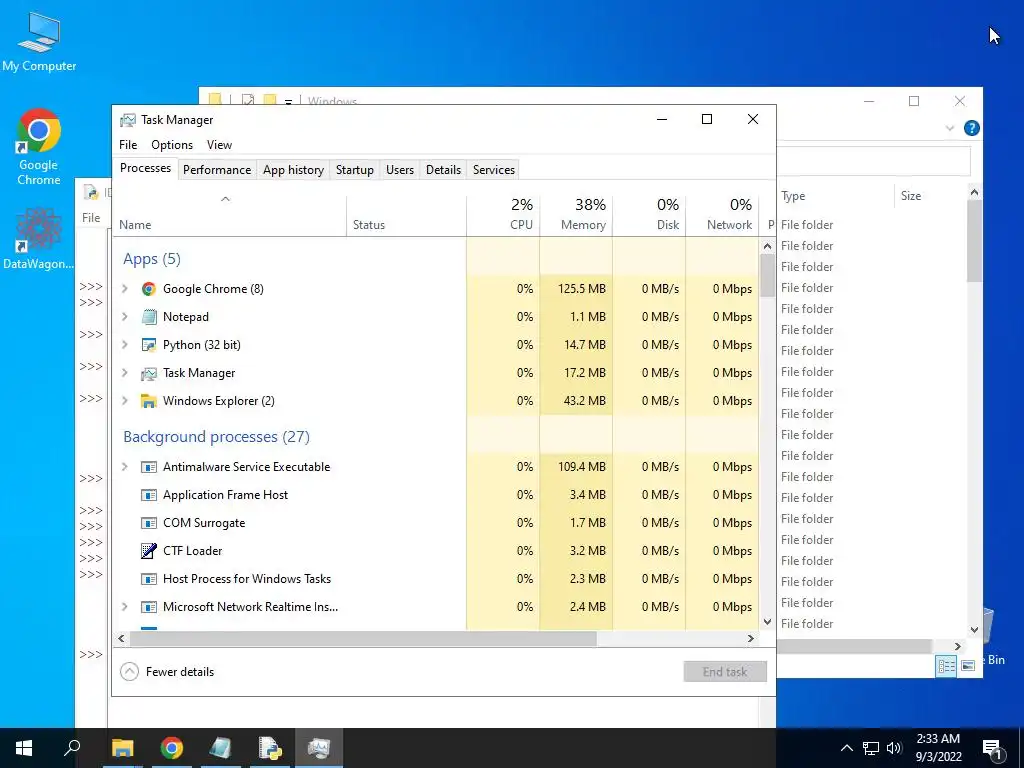1024x768 pixels.
Task: Sort processes by Memory column
Action: 576,215
